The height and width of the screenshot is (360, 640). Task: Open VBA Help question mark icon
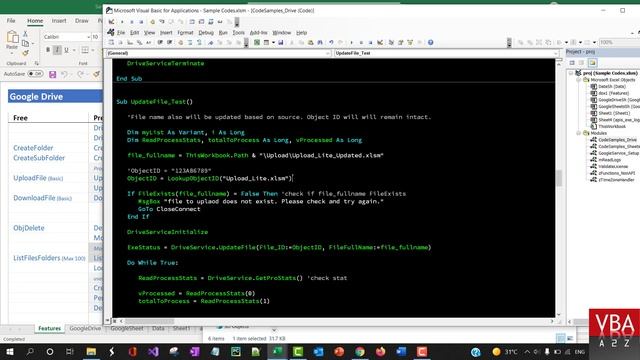click(x=430, y=42)
